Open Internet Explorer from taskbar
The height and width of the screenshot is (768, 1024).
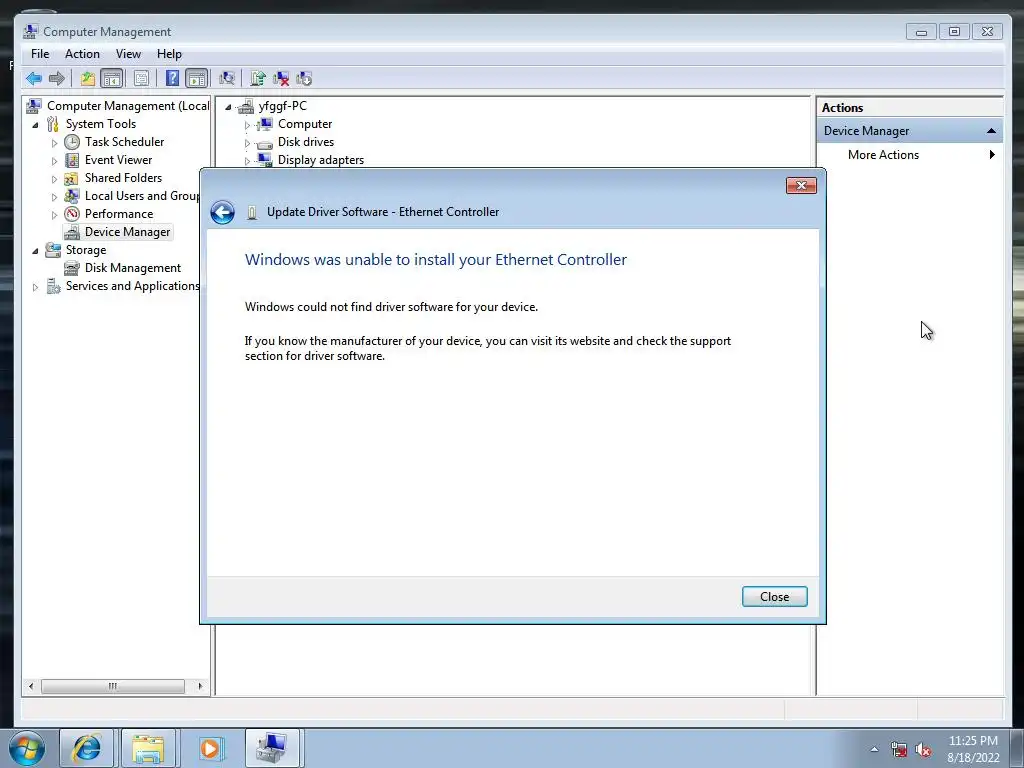(86, 748)
